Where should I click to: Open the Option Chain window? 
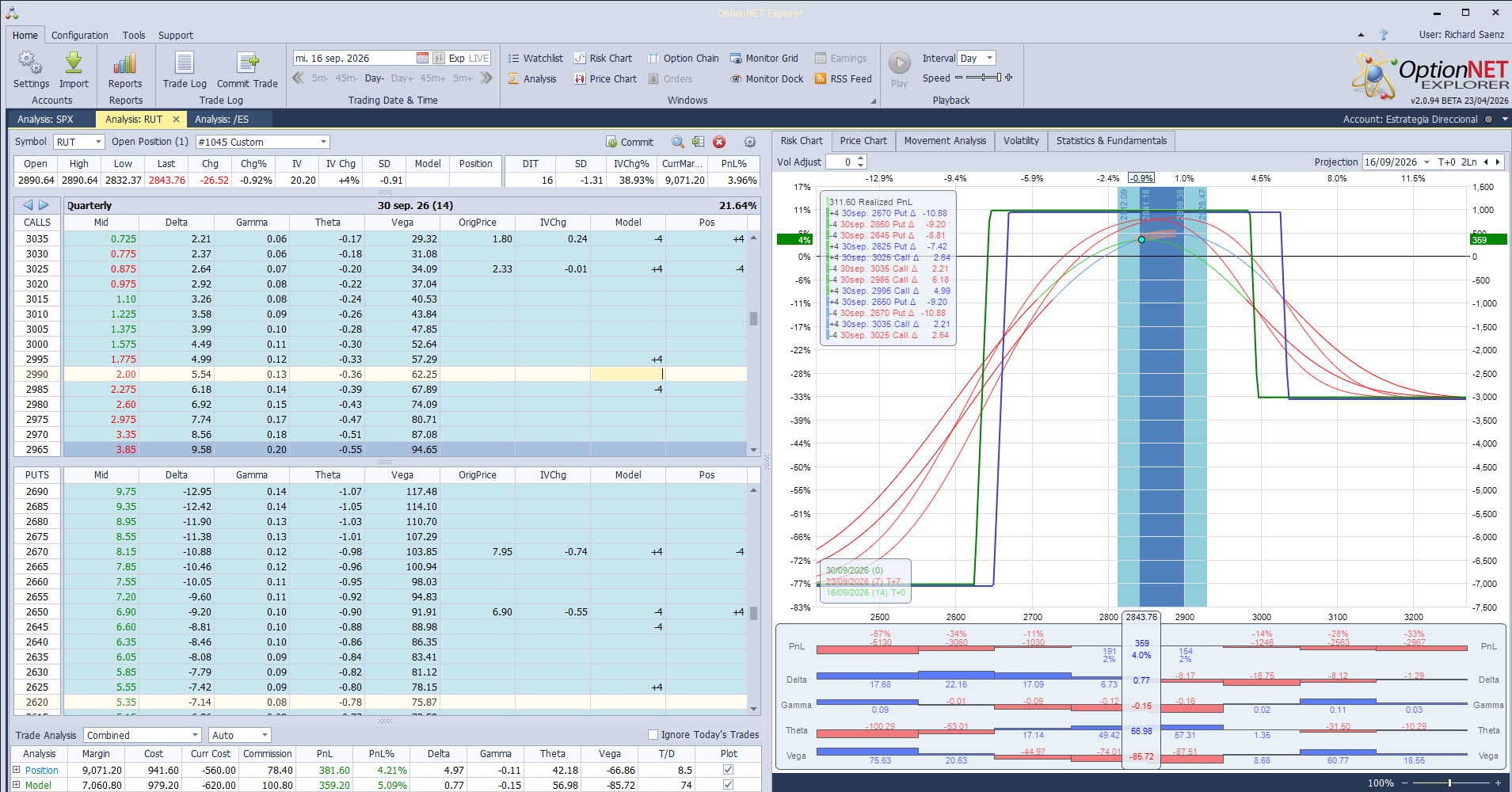coord(683,59)
